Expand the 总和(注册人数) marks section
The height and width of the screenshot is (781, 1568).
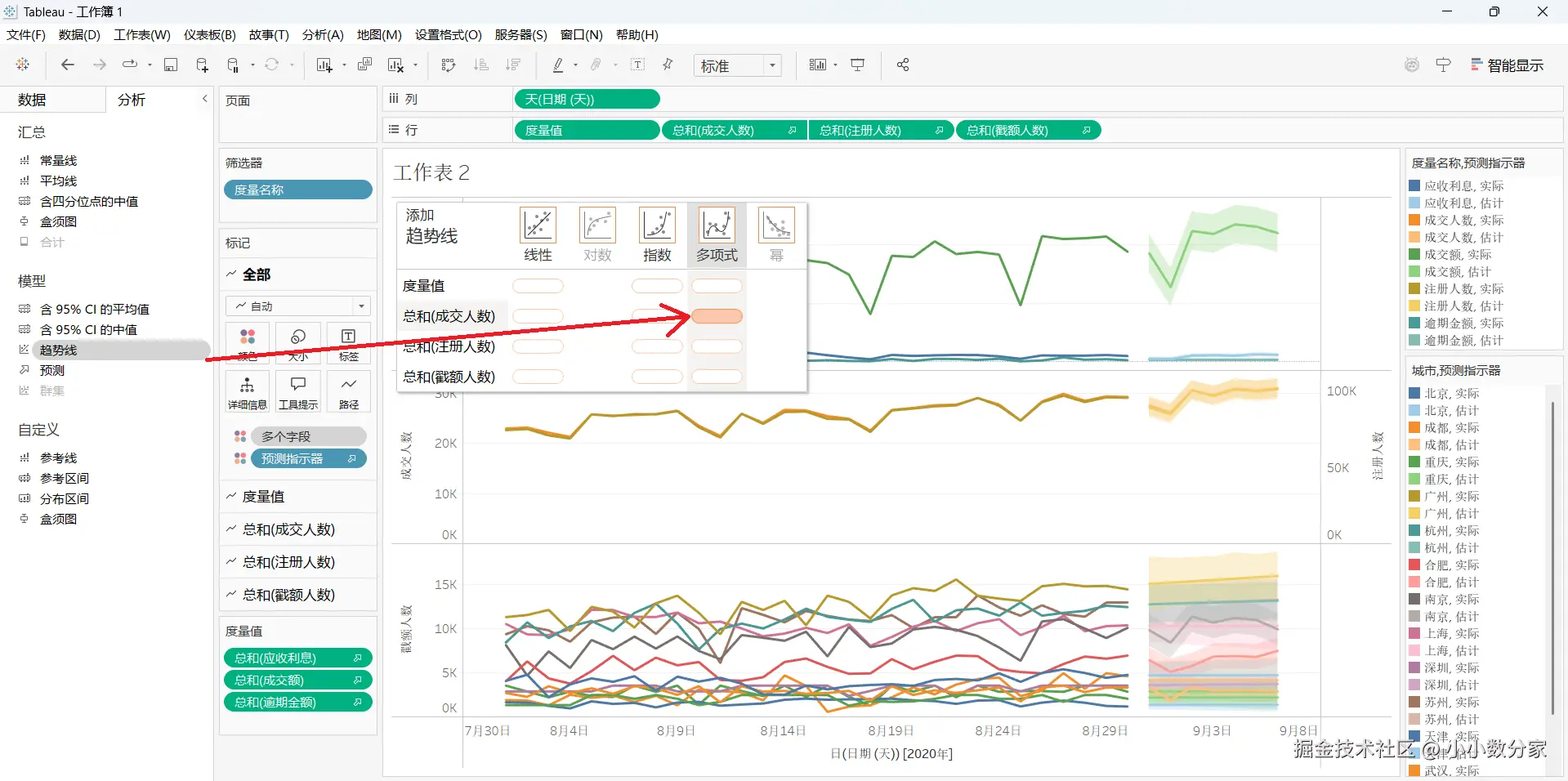(x=231, y=562)
